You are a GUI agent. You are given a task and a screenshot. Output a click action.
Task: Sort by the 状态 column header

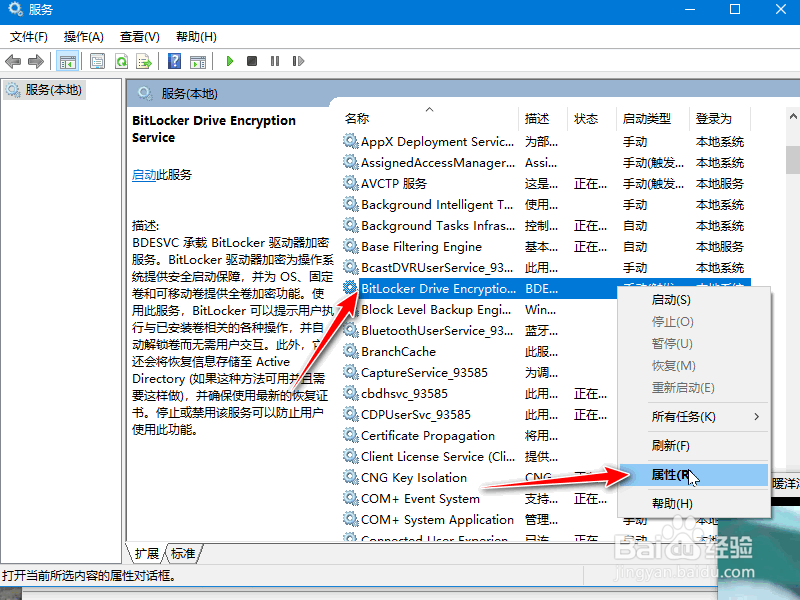pyautogui.click(x=592, y=119)
